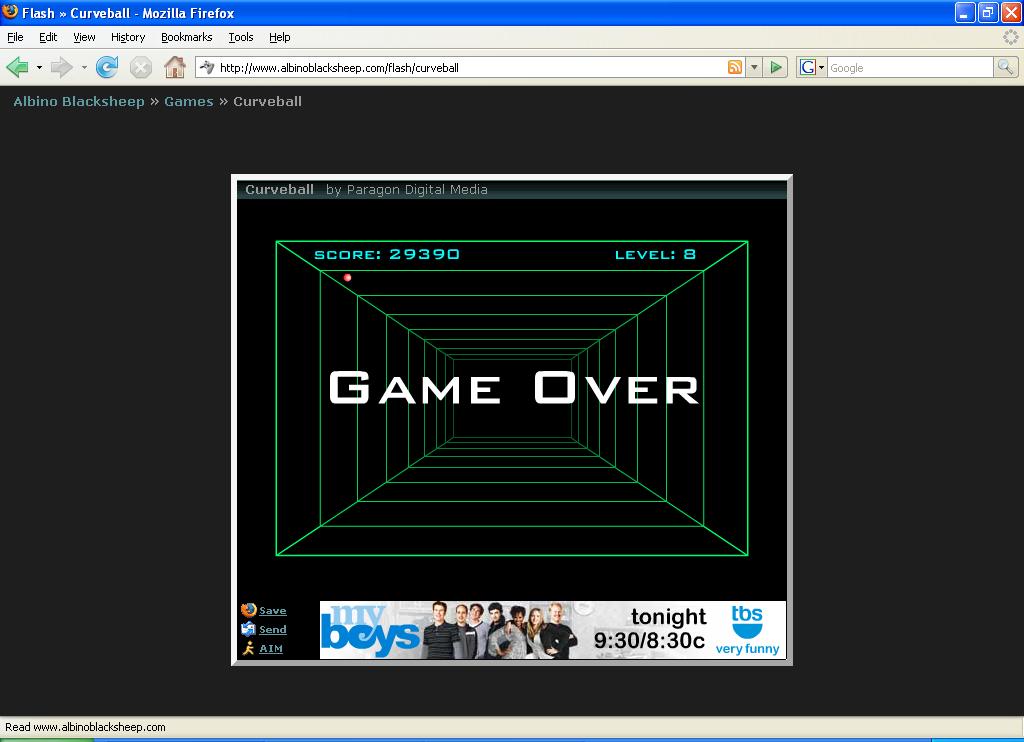
Task: Click the Google search input box
Action: coord(910,67)
